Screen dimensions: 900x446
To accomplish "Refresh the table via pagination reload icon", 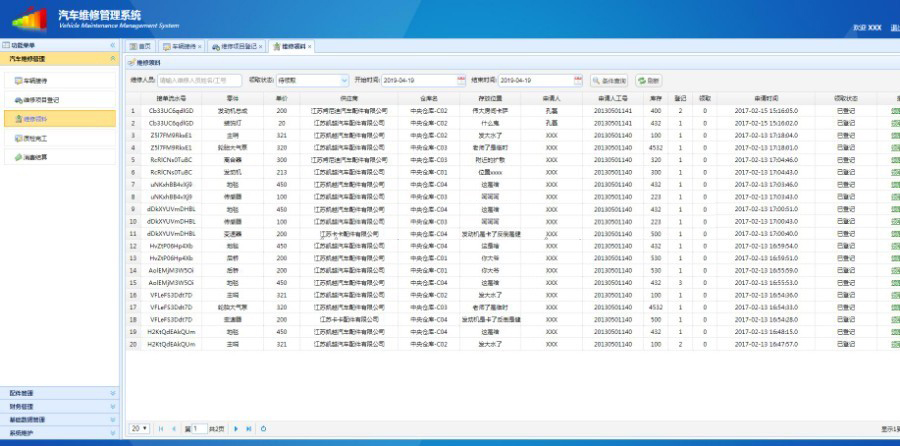I will 264,428.
